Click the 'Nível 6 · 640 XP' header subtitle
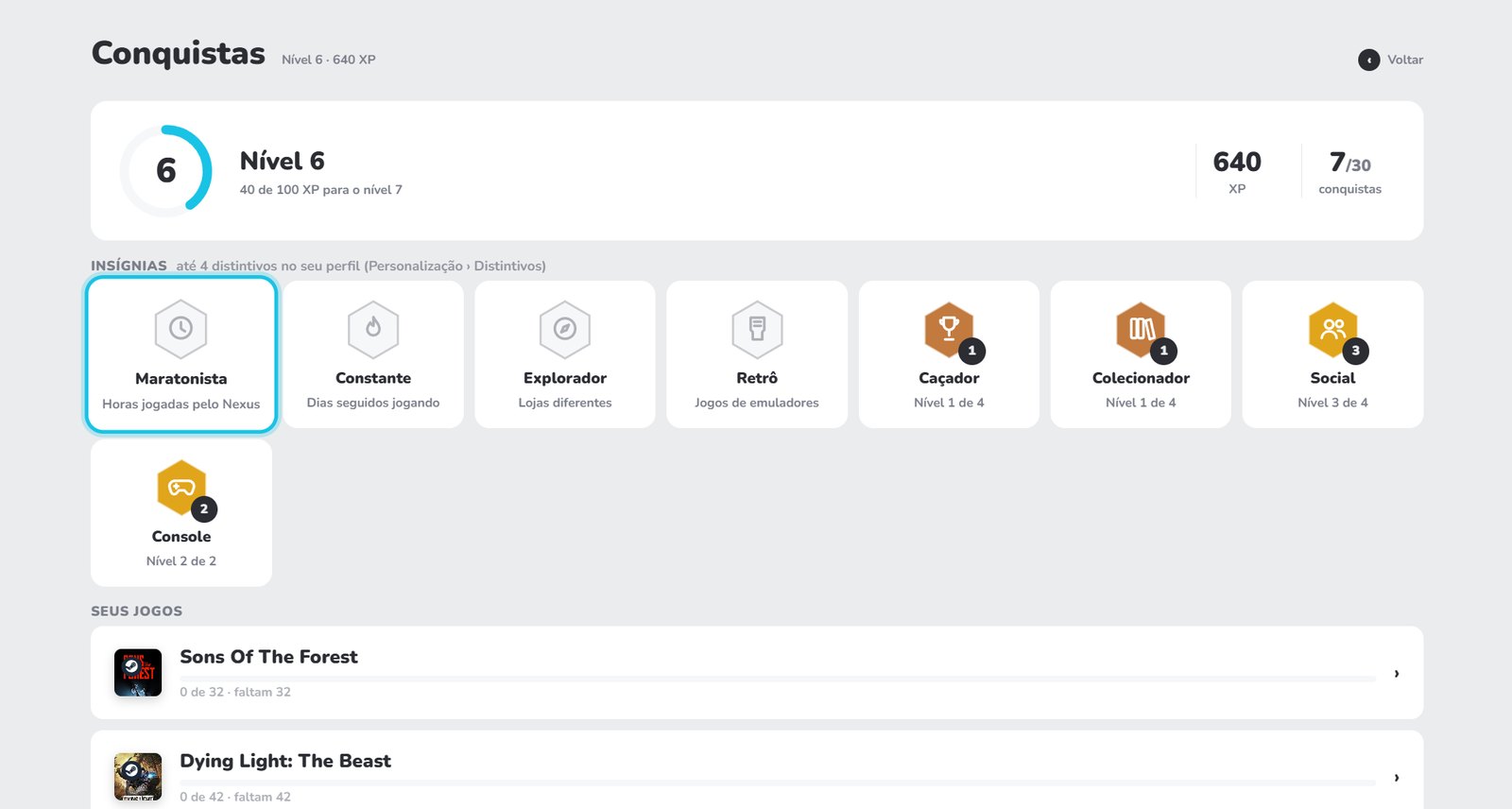 (x=329, y=60)
